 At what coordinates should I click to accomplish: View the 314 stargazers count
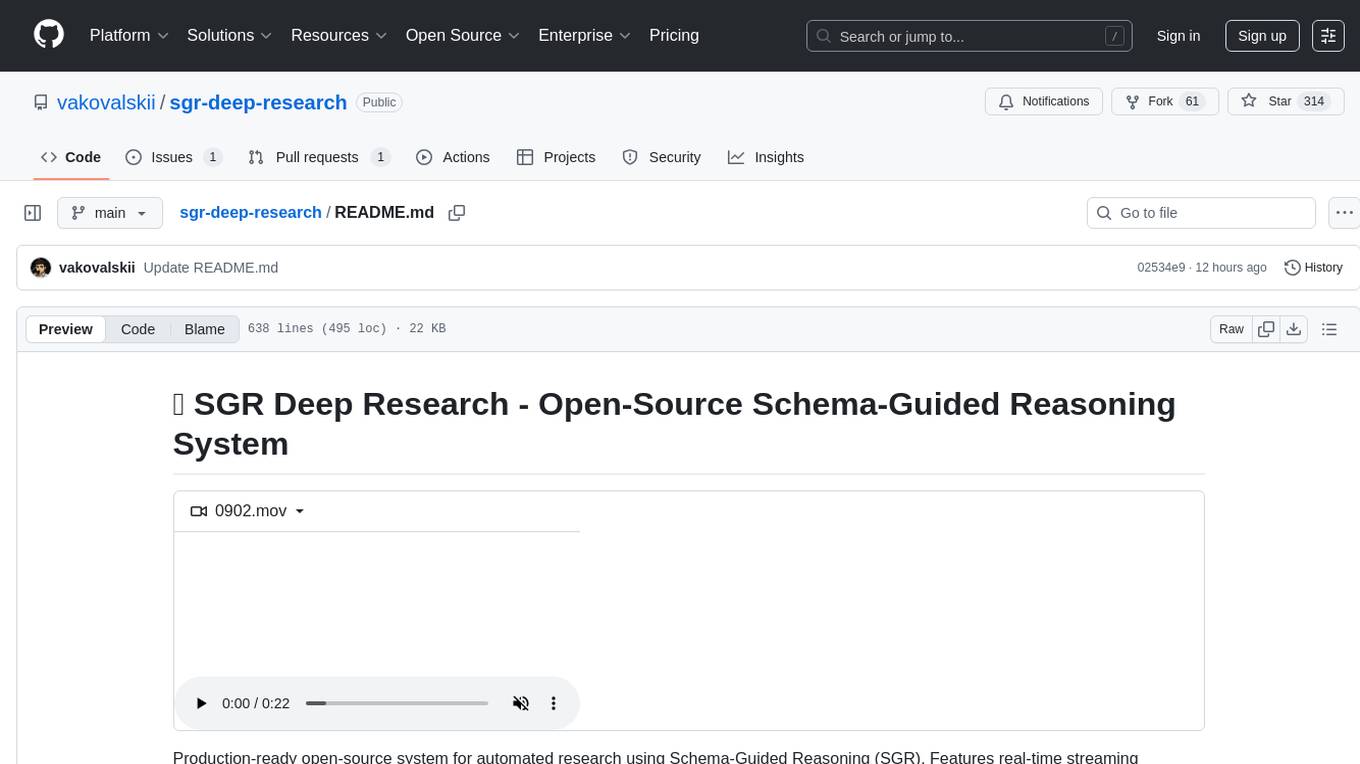(1313, 102)
